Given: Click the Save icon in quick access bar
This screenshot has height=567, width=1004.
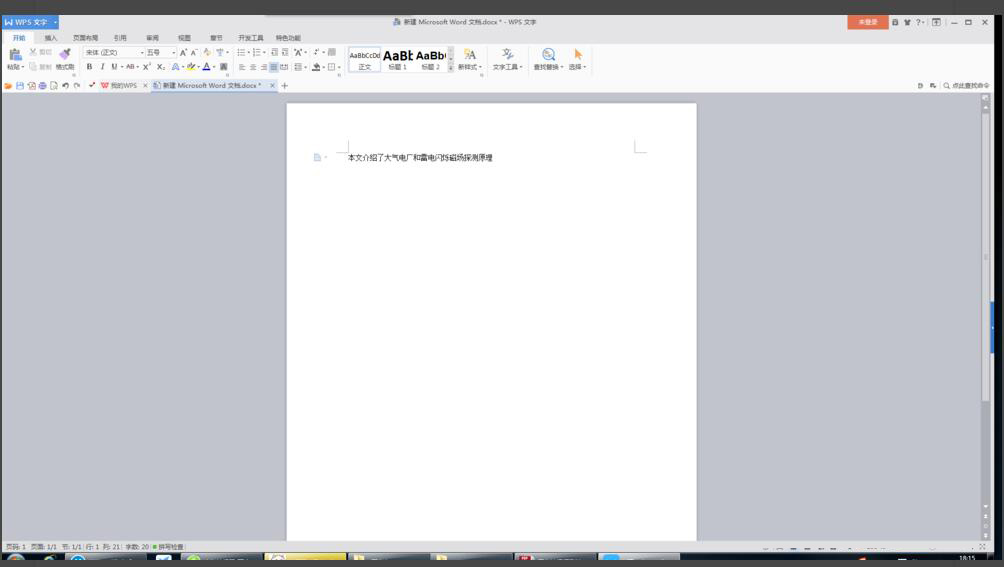Looking at the screenshot, I should point(20,86).
